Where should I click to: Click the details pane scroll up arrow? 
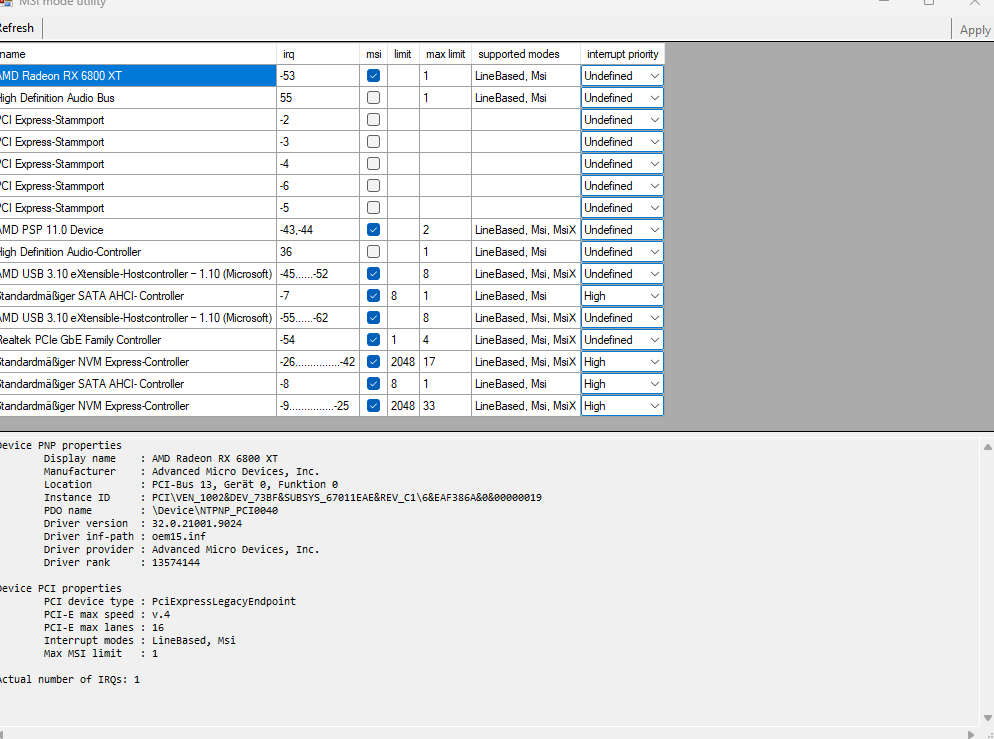(987, 447)
